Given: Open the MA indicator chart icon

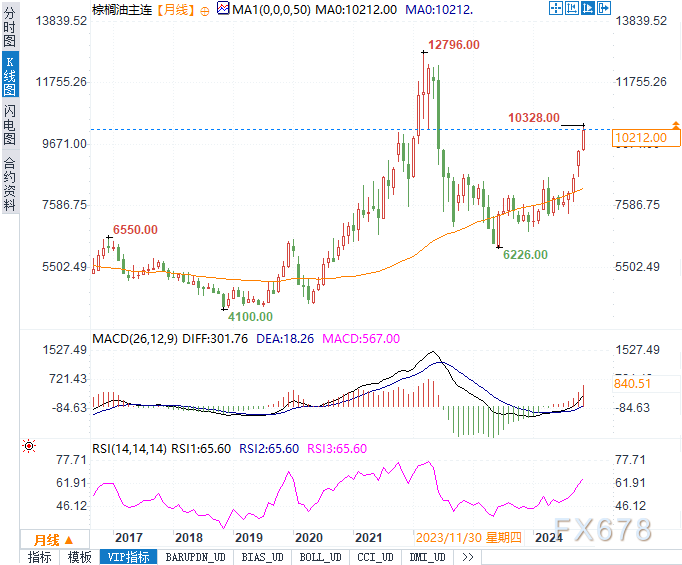Looking at the screenshot, I should [x=223, y=8].
